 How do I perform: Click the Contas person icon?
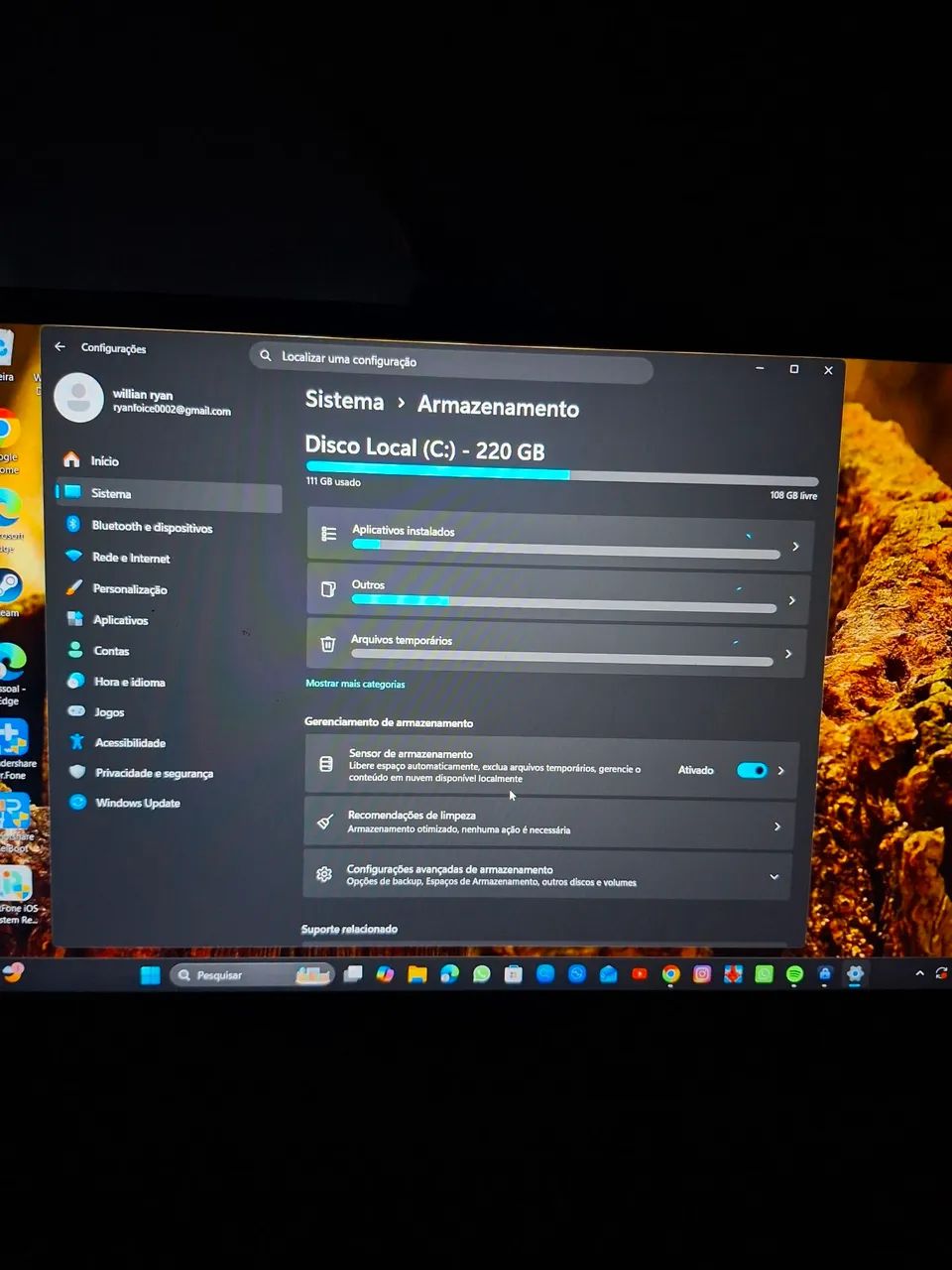(x=75, y=650)
